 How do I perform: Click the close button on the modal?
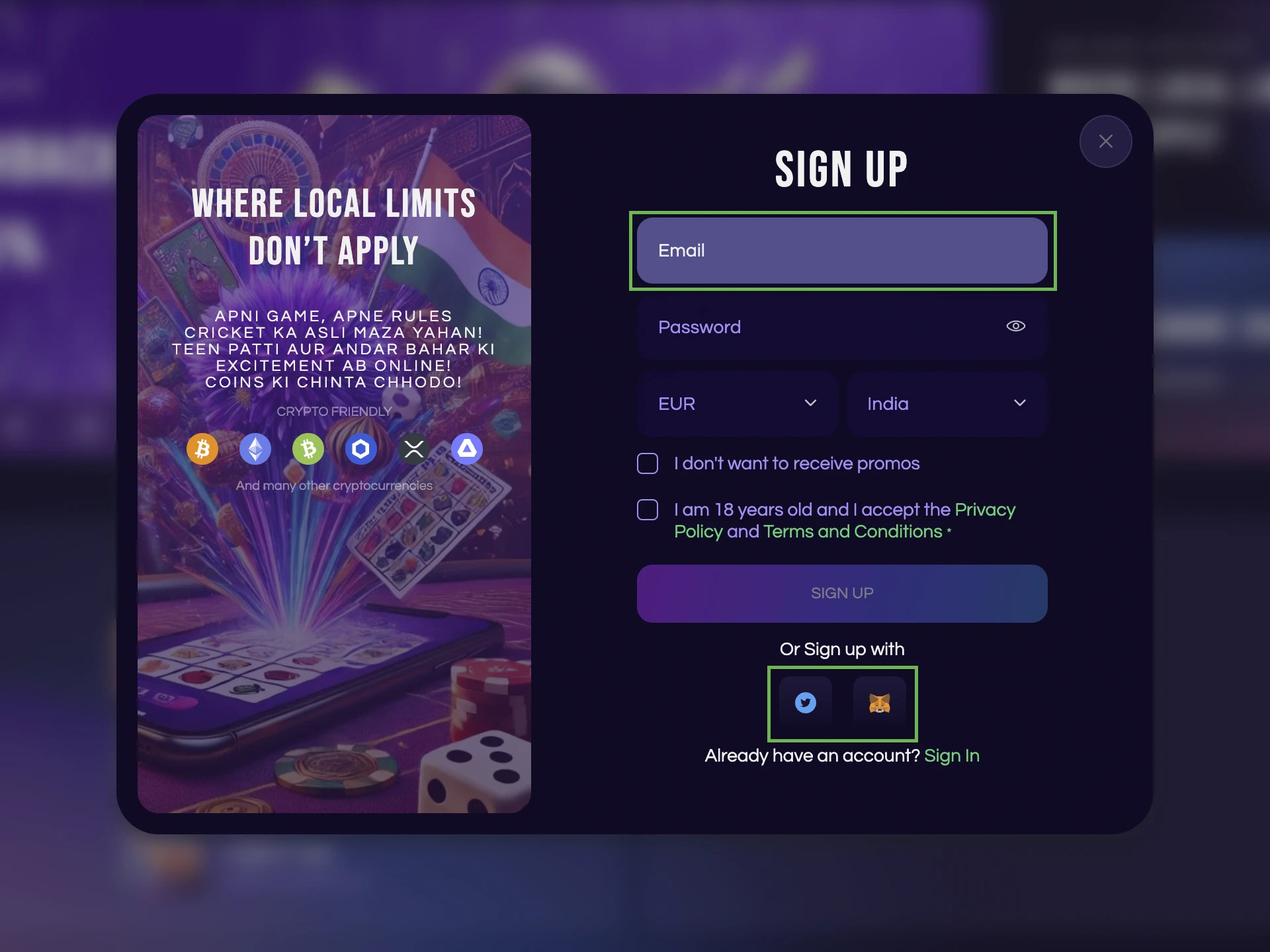[1105, 140]
